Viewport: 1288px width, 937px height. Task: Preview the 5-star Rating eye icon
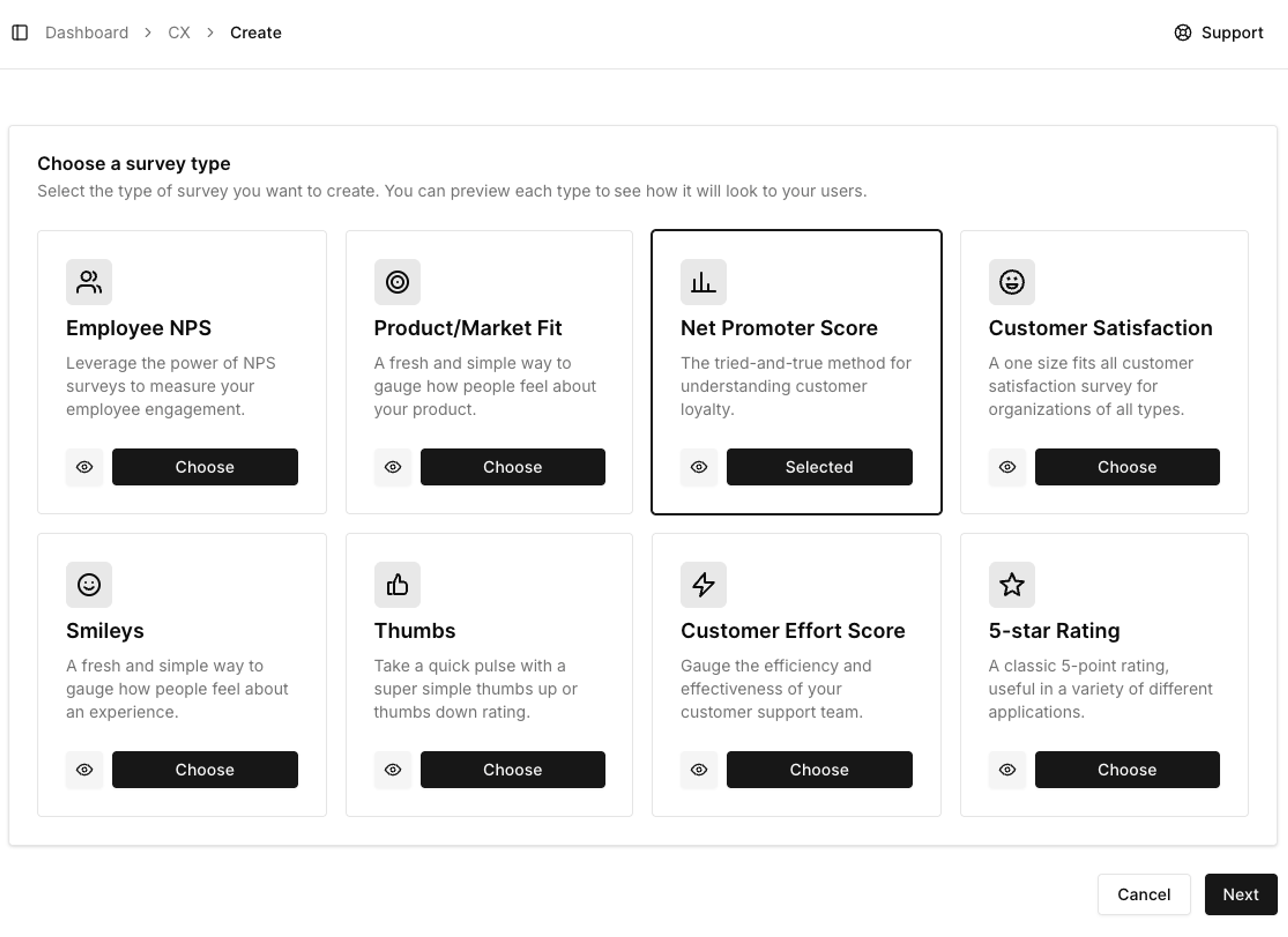[1007, 770]
